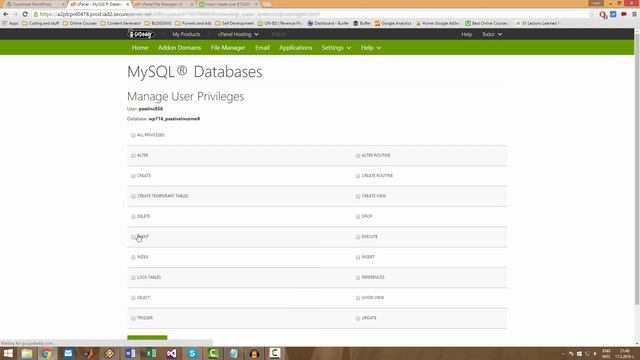Open the Settings dropdown in green bar
The width and height of the screenshot is (640, 360).
coord(336,48)
